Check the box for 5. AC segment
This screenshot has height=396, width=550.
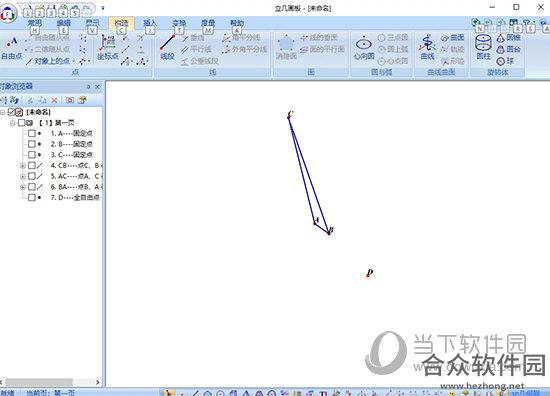click(x=32, y=176)
